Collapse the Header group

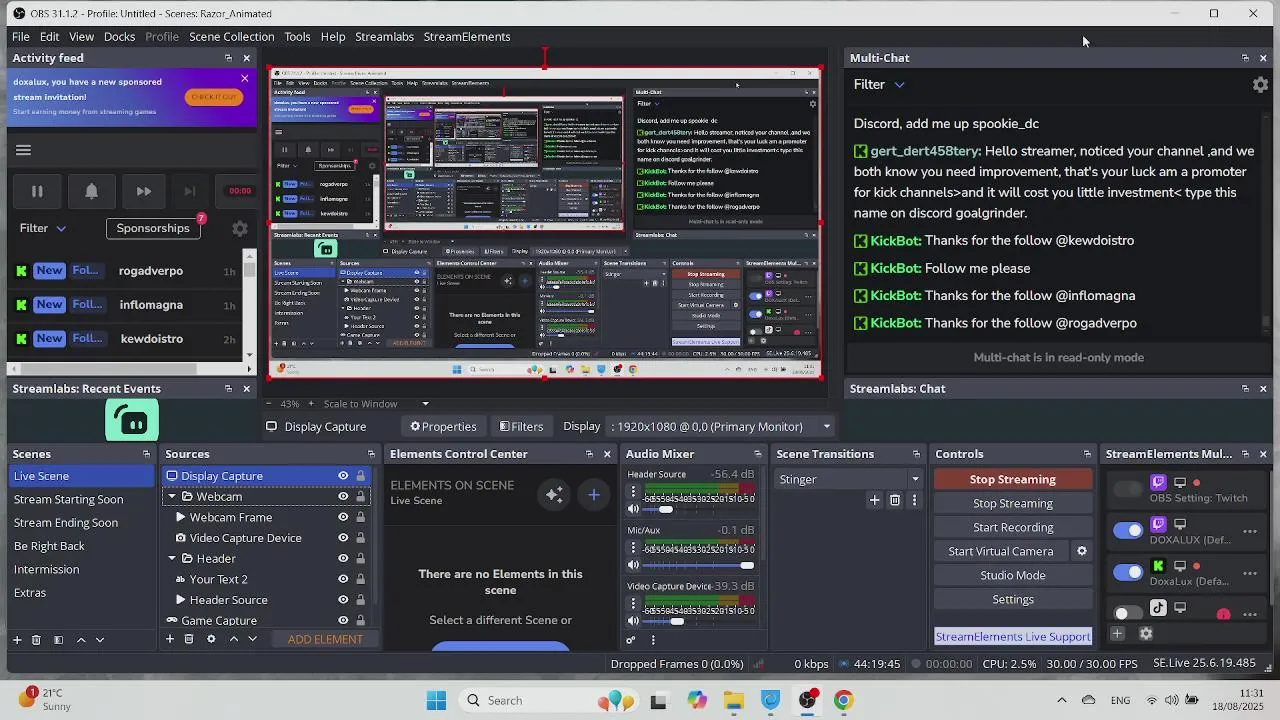(x=172, y=559)
